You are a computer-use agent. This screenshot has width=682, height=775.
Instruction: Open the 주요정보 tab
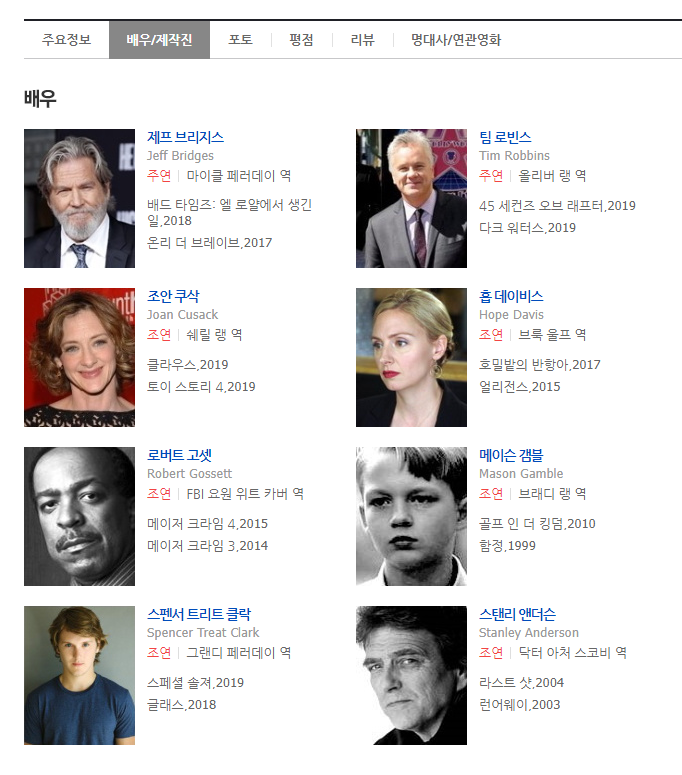[67, 40]
